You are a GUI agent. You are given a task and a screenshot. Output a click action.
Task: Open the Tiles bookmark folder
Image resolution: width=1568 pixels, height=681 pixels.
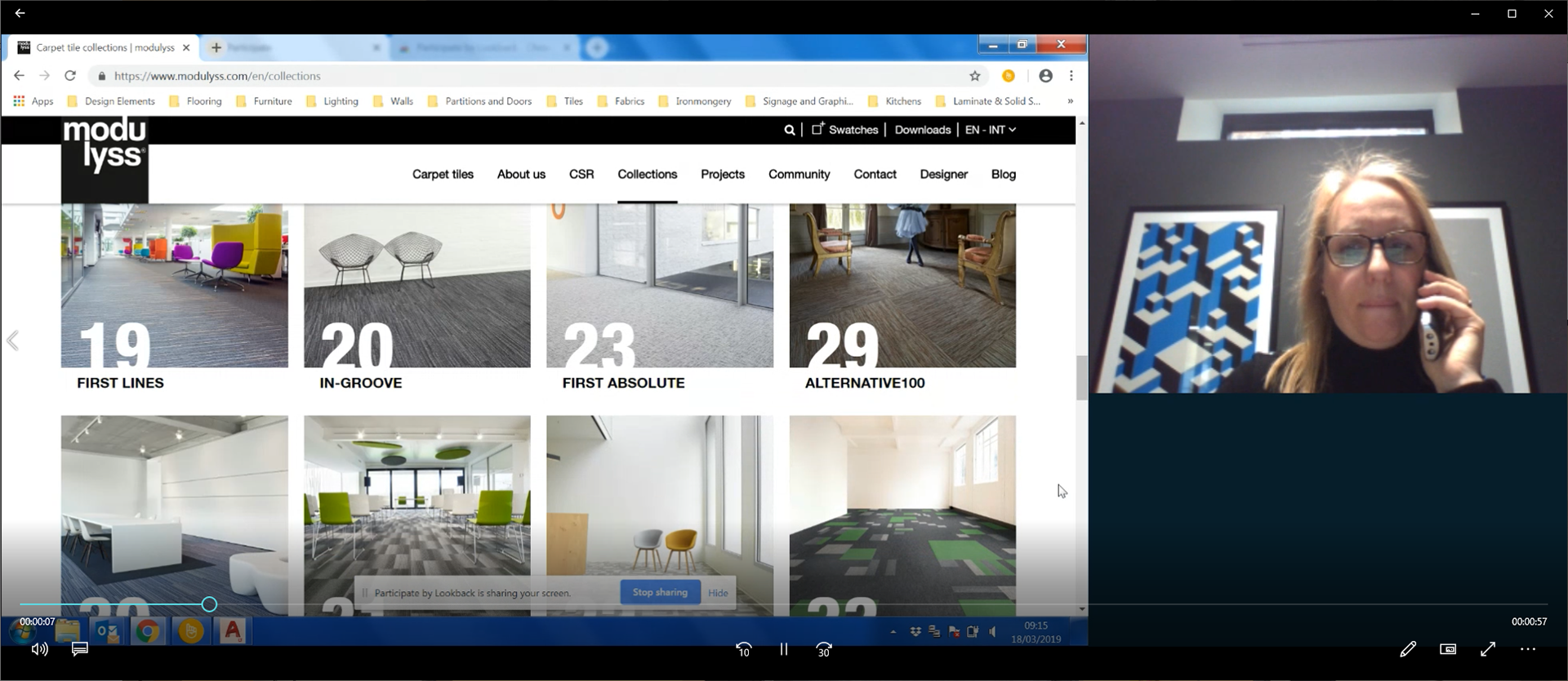[x=565, y=101]
